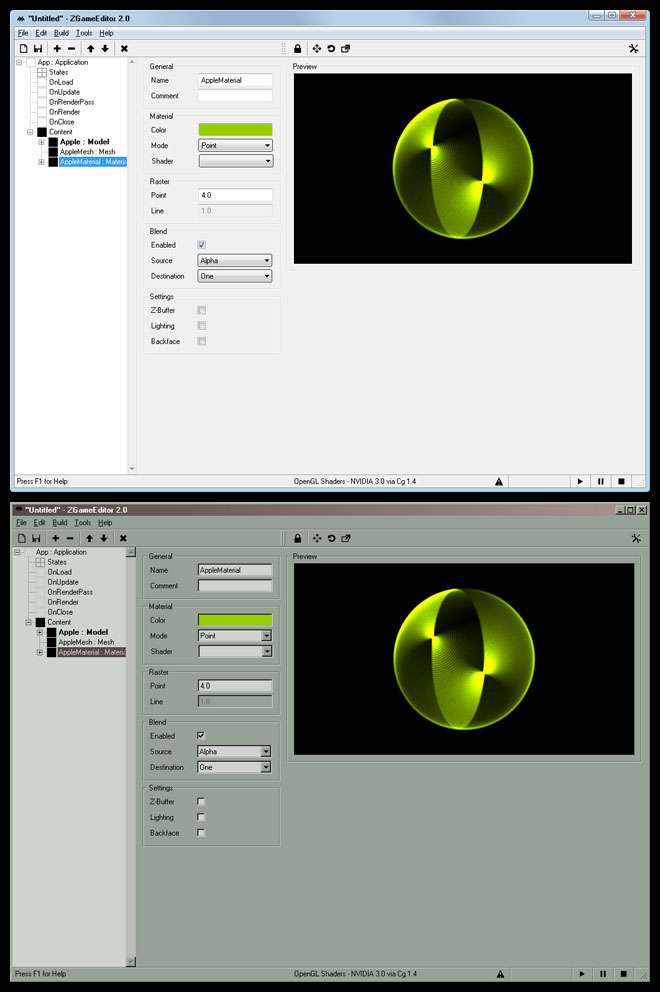The height and width of the screenshot is (992, 660).
Task: Click pause button in bottom window status bar
Action: (x=602, y=974)
